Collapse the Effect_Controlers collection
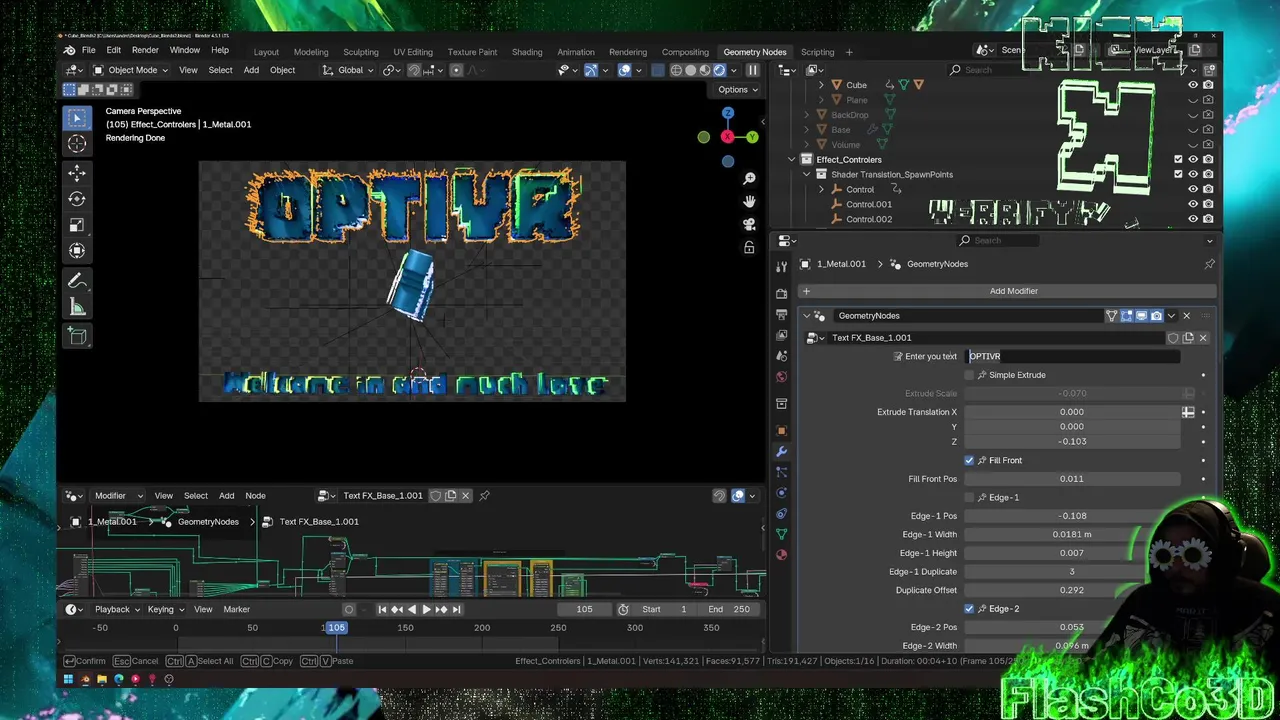 792,160
